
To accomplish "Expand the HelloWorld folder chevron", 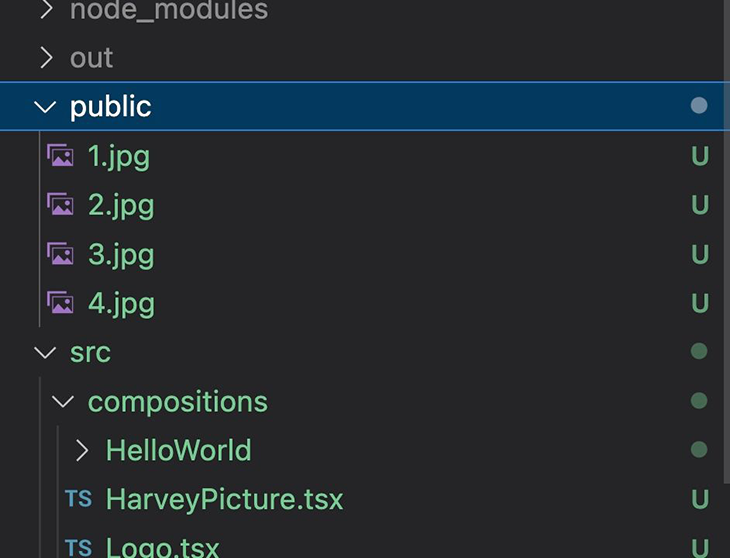I will click(82, 450).
